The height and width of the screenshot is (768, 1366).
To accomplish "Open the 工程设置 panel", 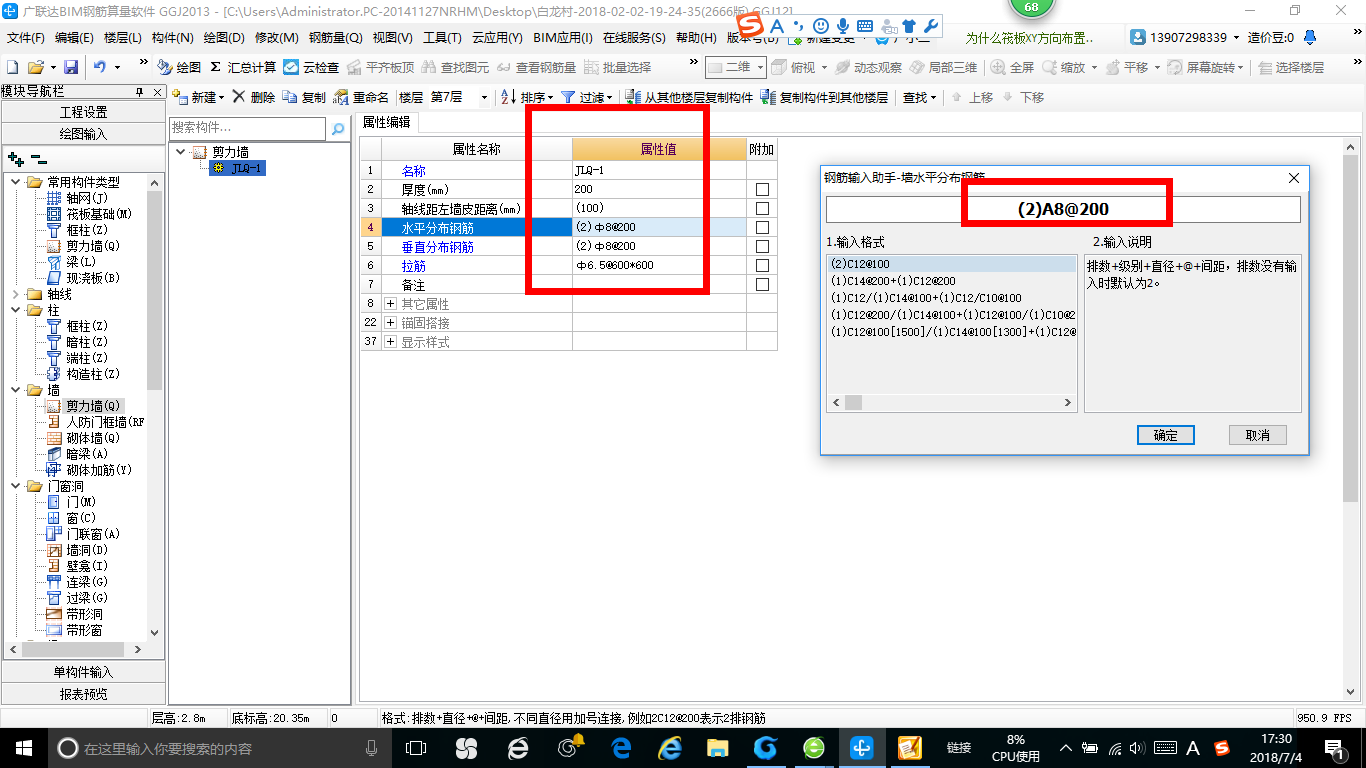I will click(83, 112).
